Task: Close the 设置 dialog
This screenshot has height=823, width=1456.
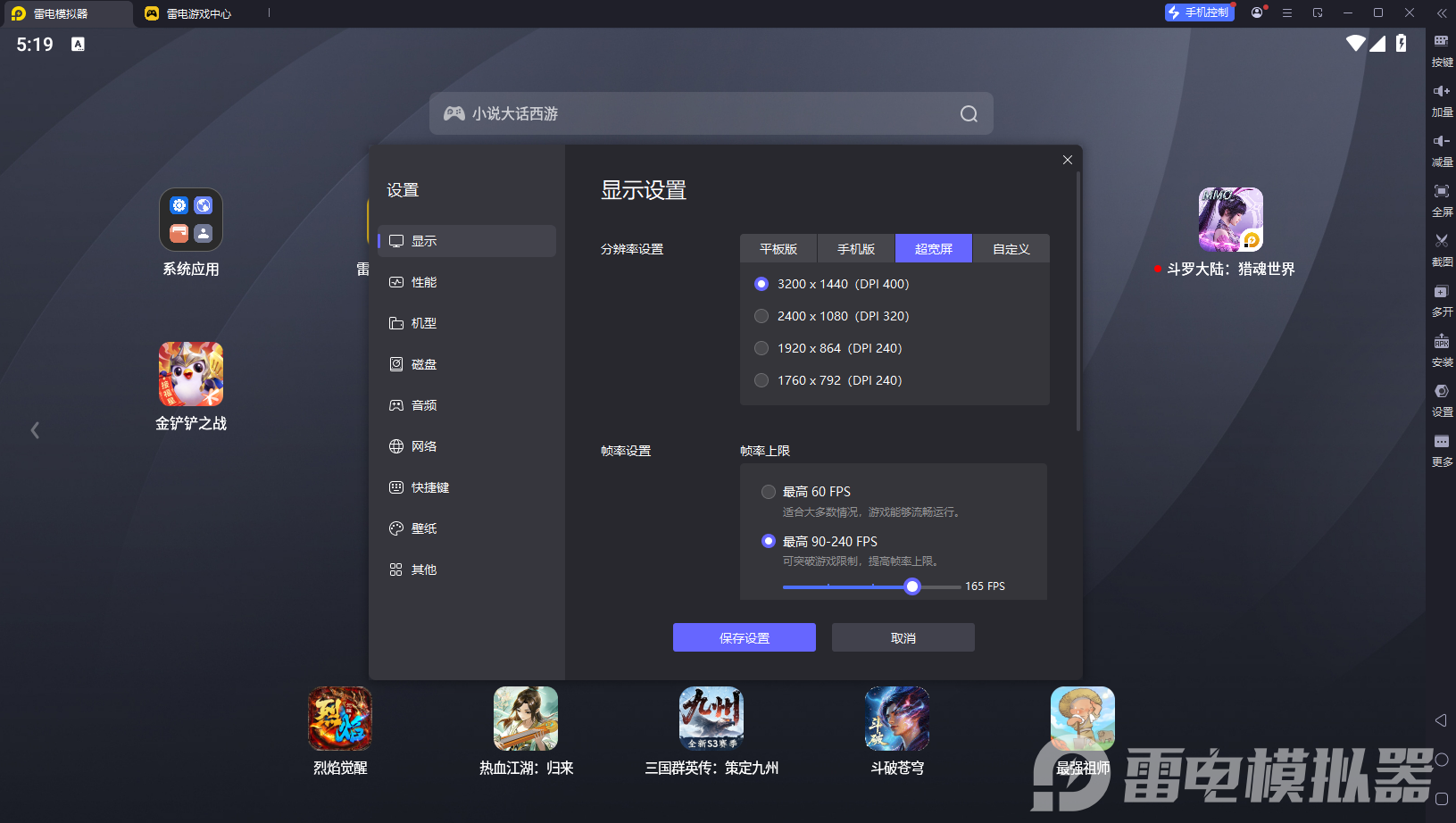Action: coord(1068,160)
